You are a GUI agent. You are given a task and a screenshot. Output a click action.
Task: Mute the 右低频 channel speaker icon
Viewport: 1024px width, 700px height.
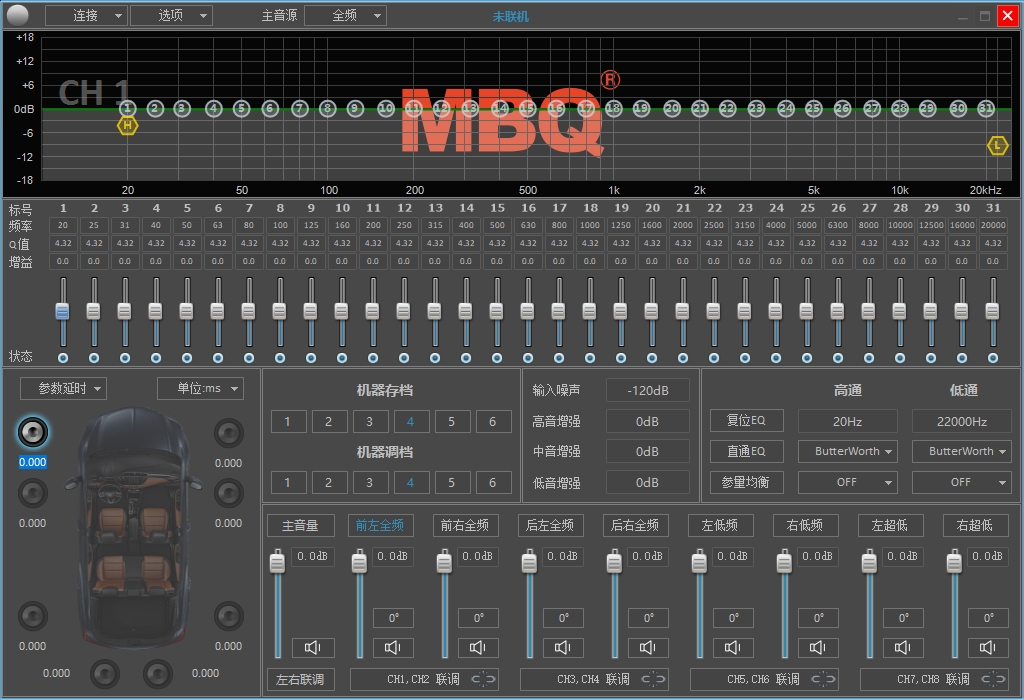tap(818, 647)
